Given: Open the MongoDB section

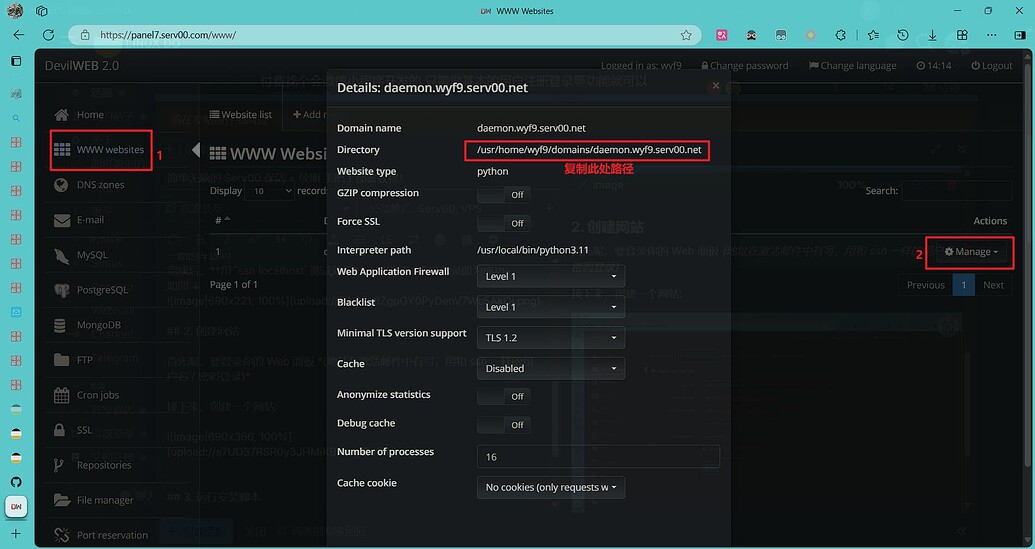Looking at the screenshot, I should click(x=87, y=325).
